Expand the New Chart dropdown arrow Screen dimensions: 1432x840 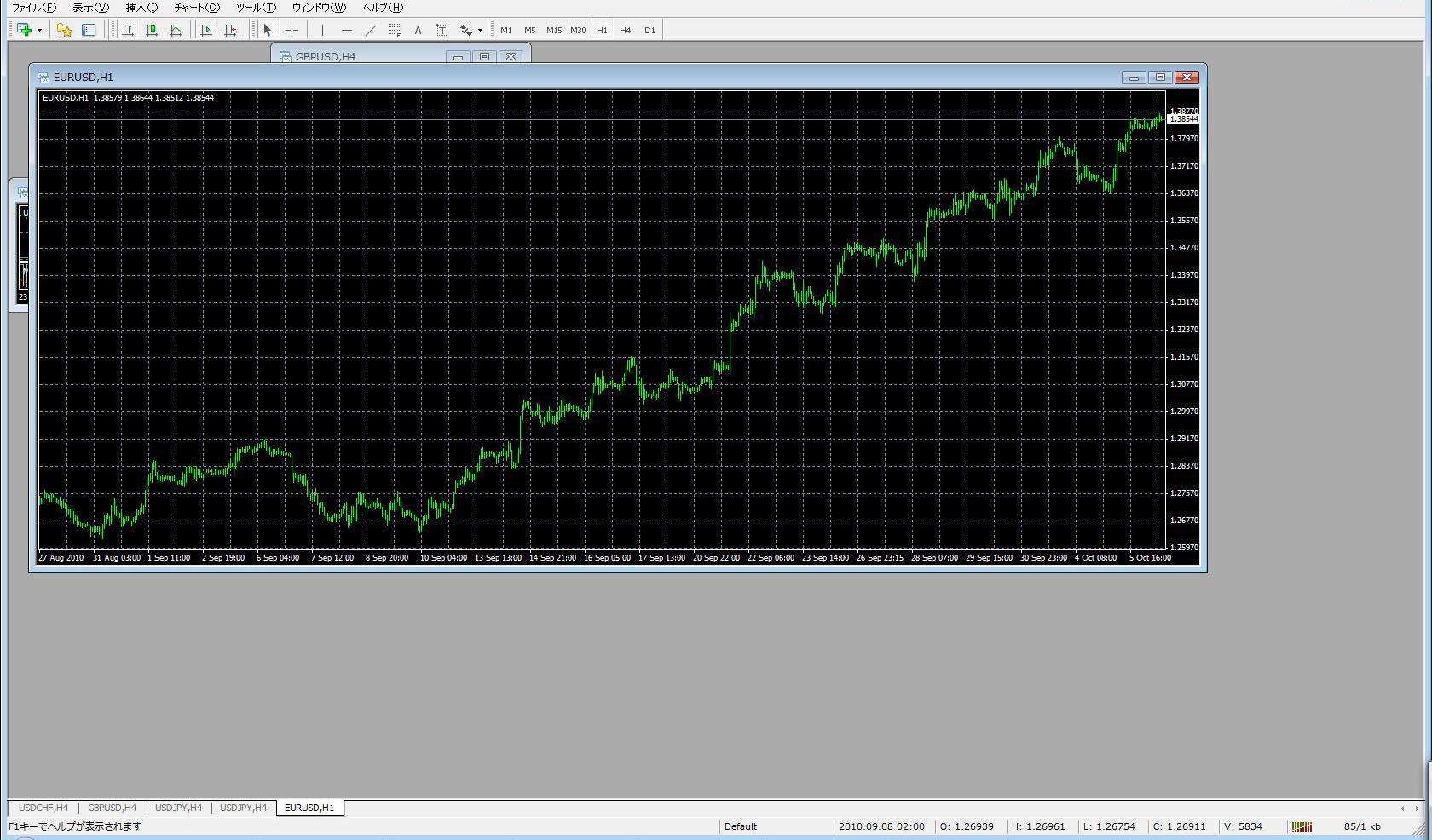point(39,30)
